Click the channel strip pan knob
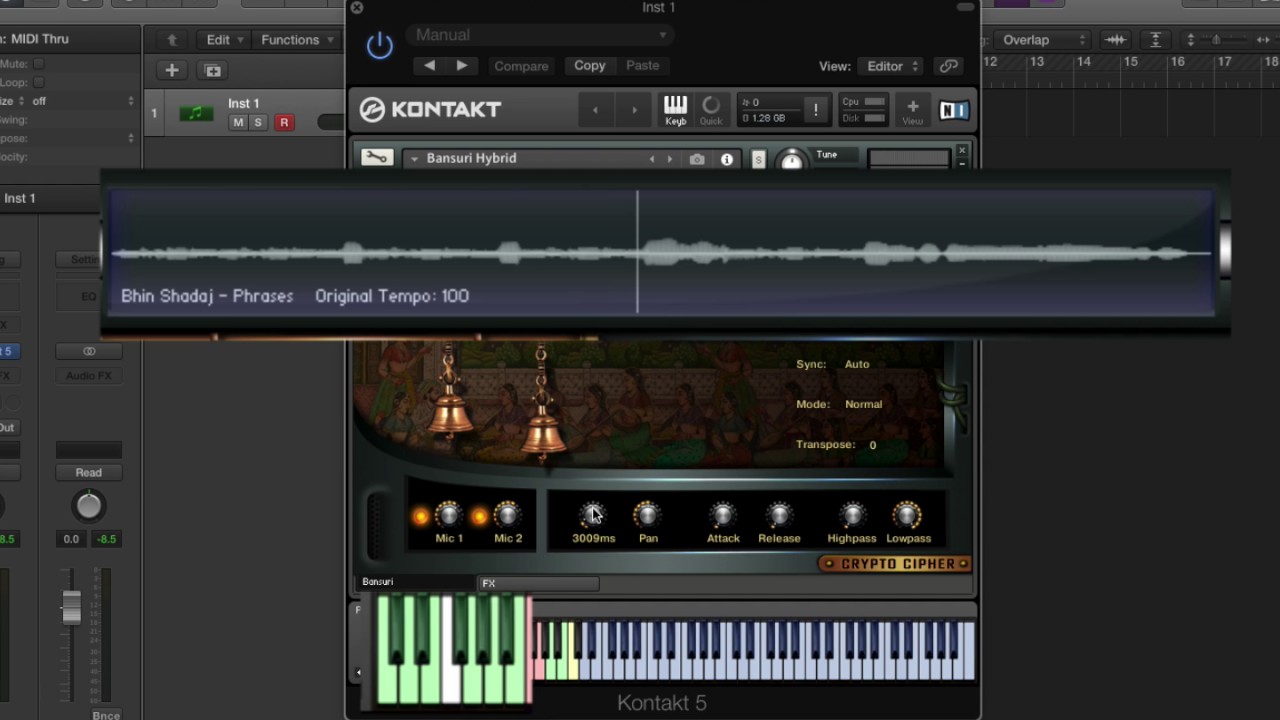 pos(88,507)
